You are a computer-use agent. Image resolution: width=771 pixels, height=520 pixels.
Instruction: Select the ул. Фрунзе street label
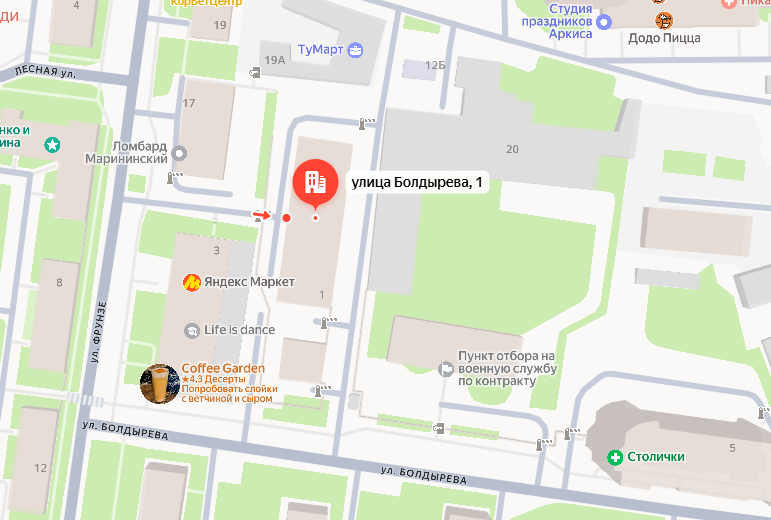98,332
